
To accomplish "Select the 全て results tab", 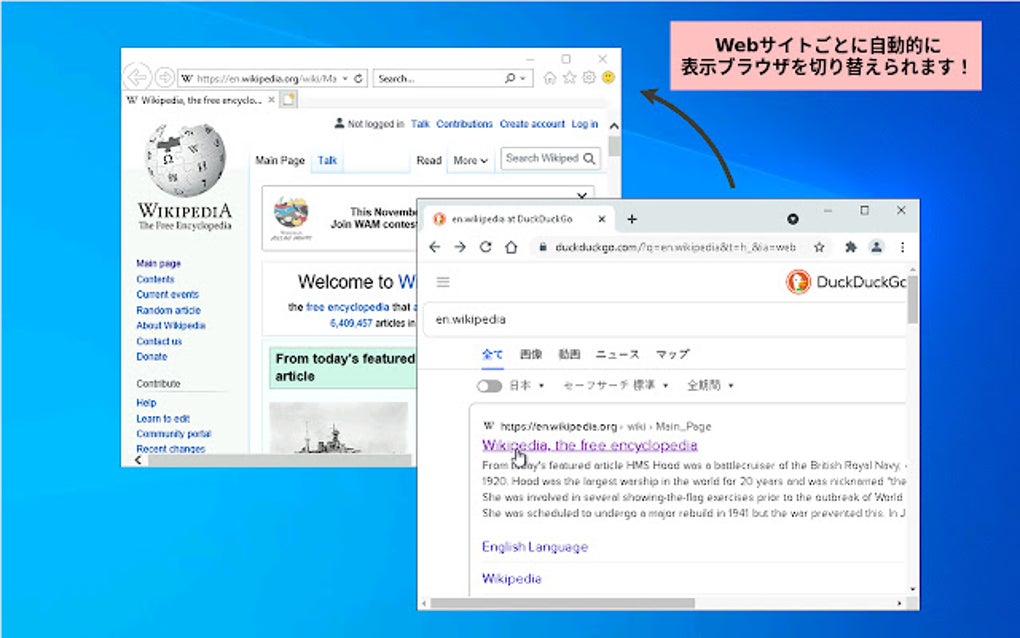I will pyautogui.click(x=492, y=354).
